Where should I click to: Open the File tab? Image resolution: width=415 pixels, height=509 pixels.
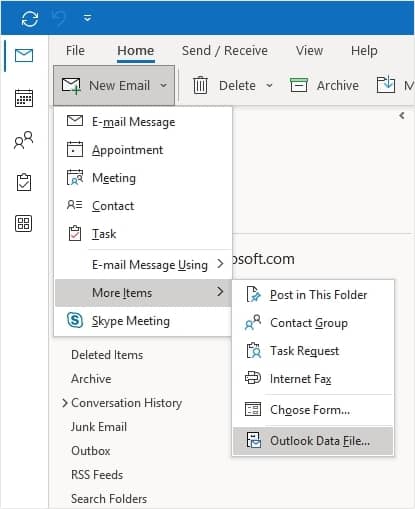[x=75, y=51]
